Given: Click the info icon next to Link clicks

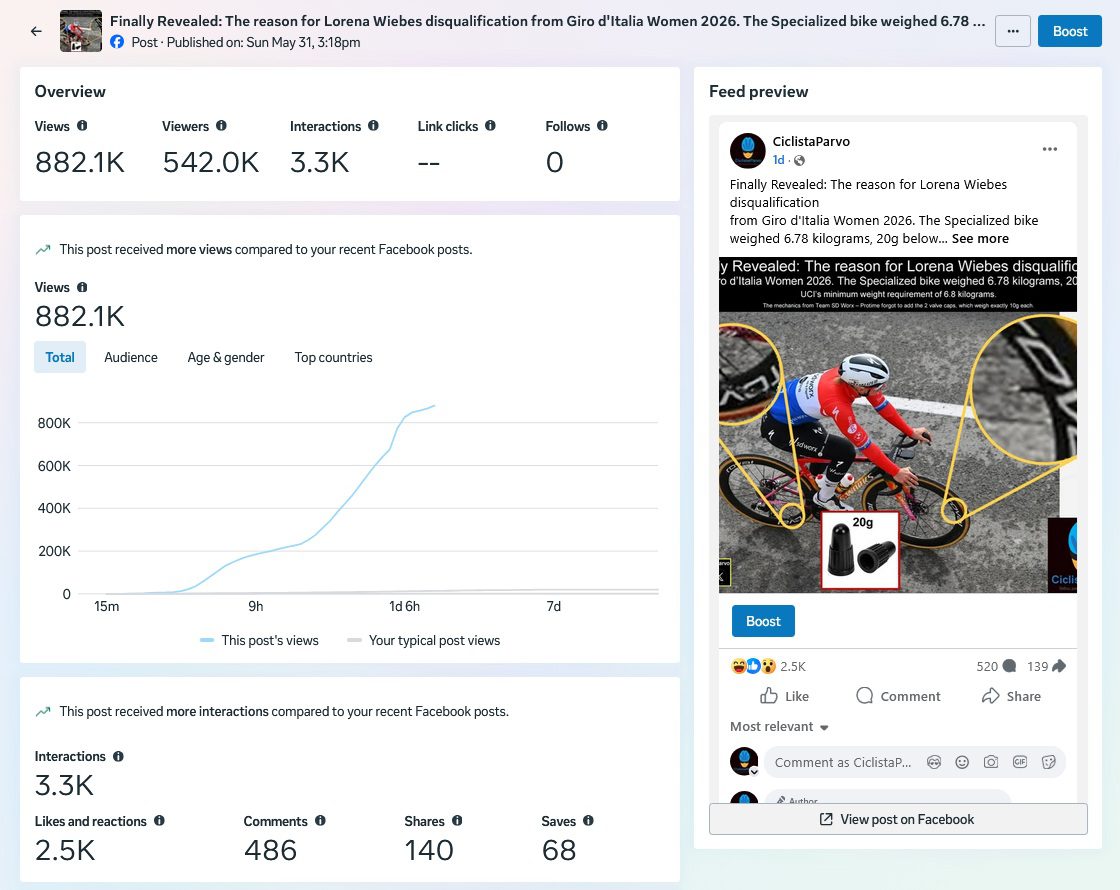Looking at the screenshot, I should pos(490,126).
